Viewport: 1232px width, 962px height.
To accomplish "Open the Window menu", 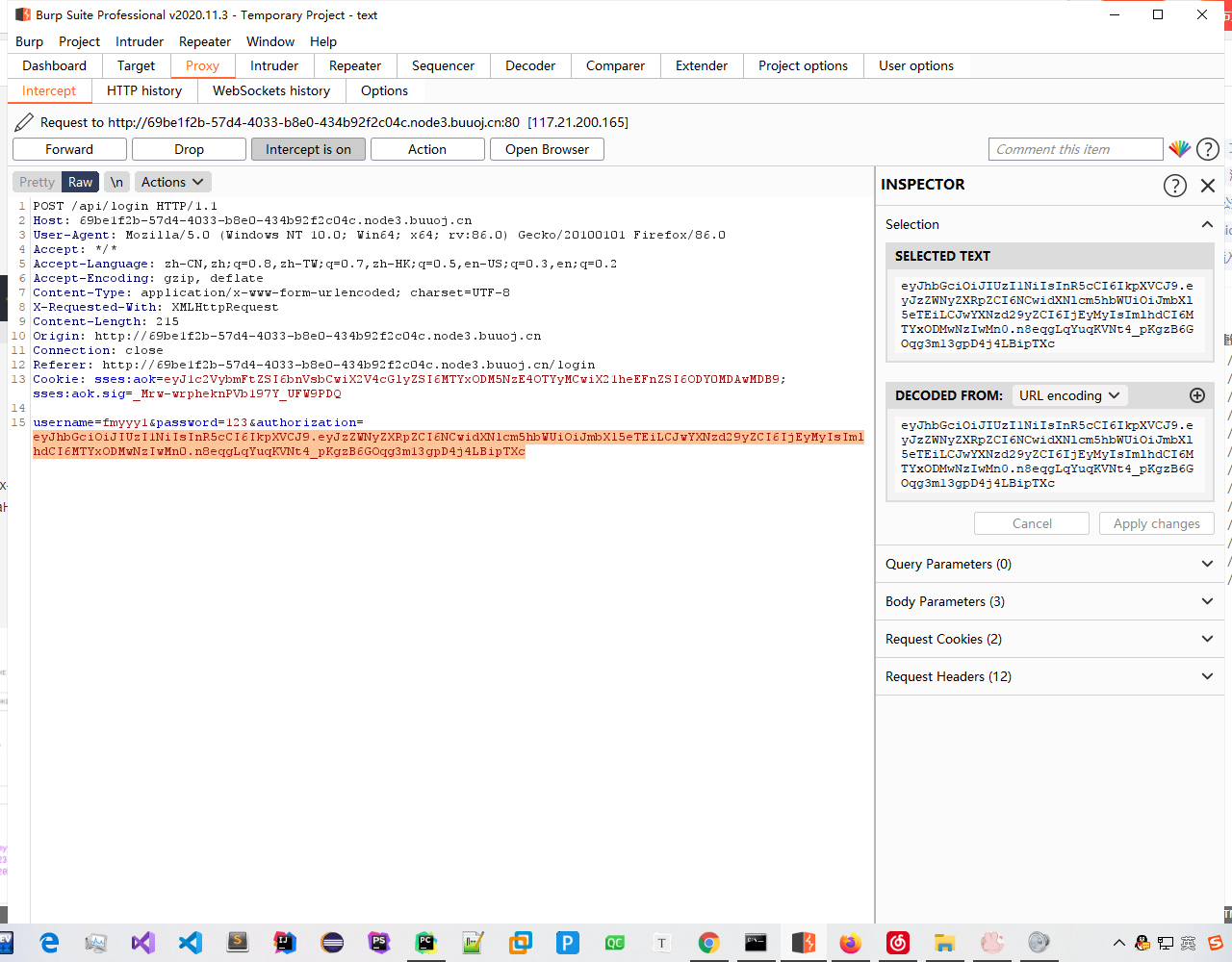I will (270, 41).
